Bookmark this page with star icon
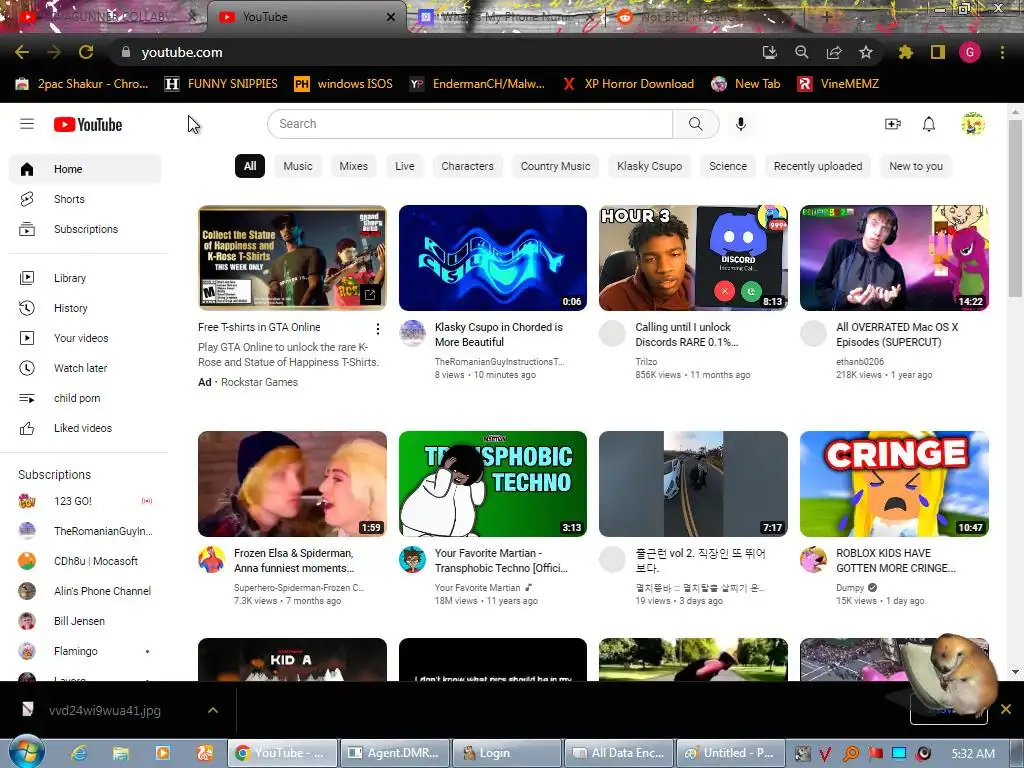This screenshot has height=768, width=1024. [x=866, y=52]
